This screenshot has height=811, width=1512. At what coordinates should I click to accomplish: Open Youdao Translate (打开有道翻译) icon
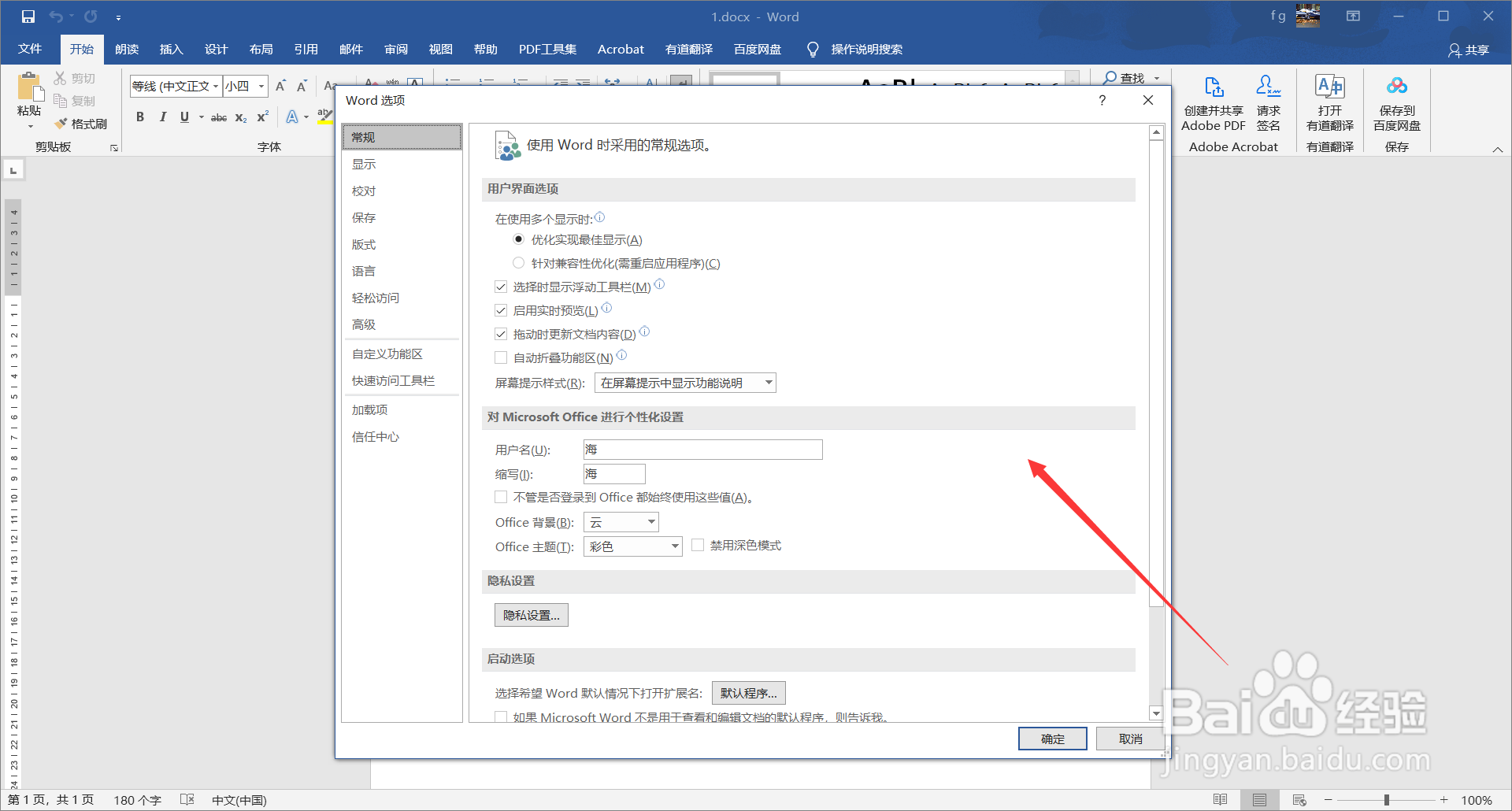[1329, 87]
